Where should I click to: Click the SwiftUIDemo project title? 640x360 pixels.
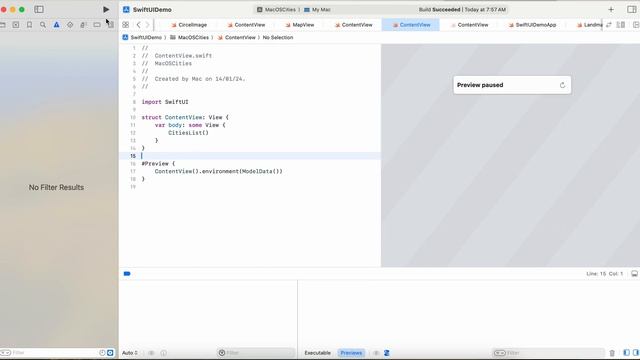(x=152, y=9)
